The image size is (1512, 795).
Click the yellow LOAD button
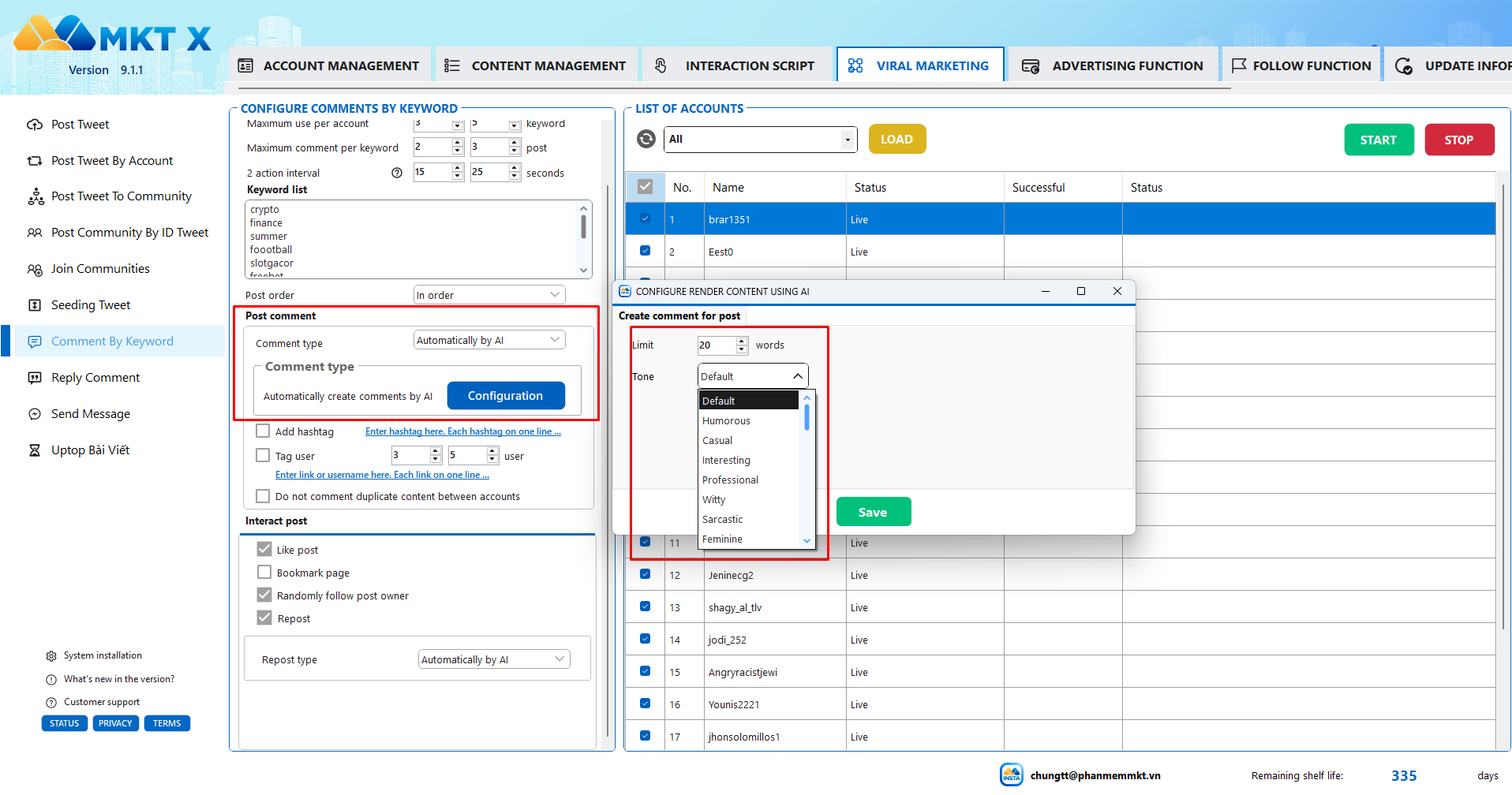point(897,139)
